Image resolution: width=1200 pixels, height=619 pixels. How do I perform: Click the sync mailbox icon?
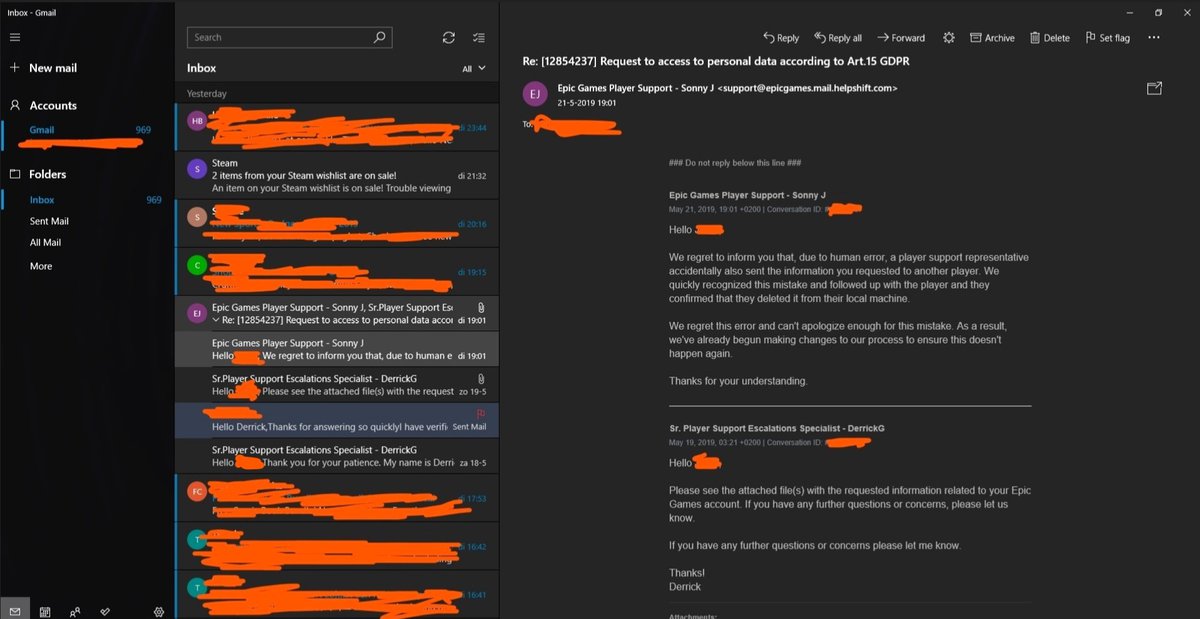pos(449,38)
